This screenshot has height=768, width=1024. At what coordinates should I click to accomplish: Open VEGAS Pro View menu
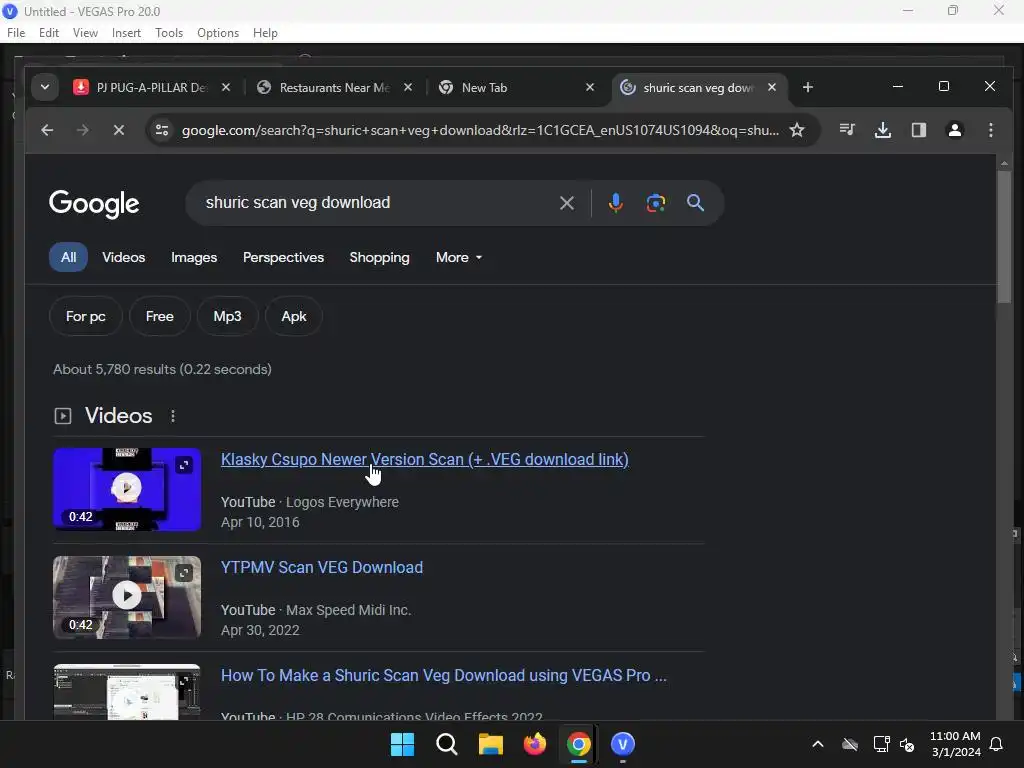(85, 33)
